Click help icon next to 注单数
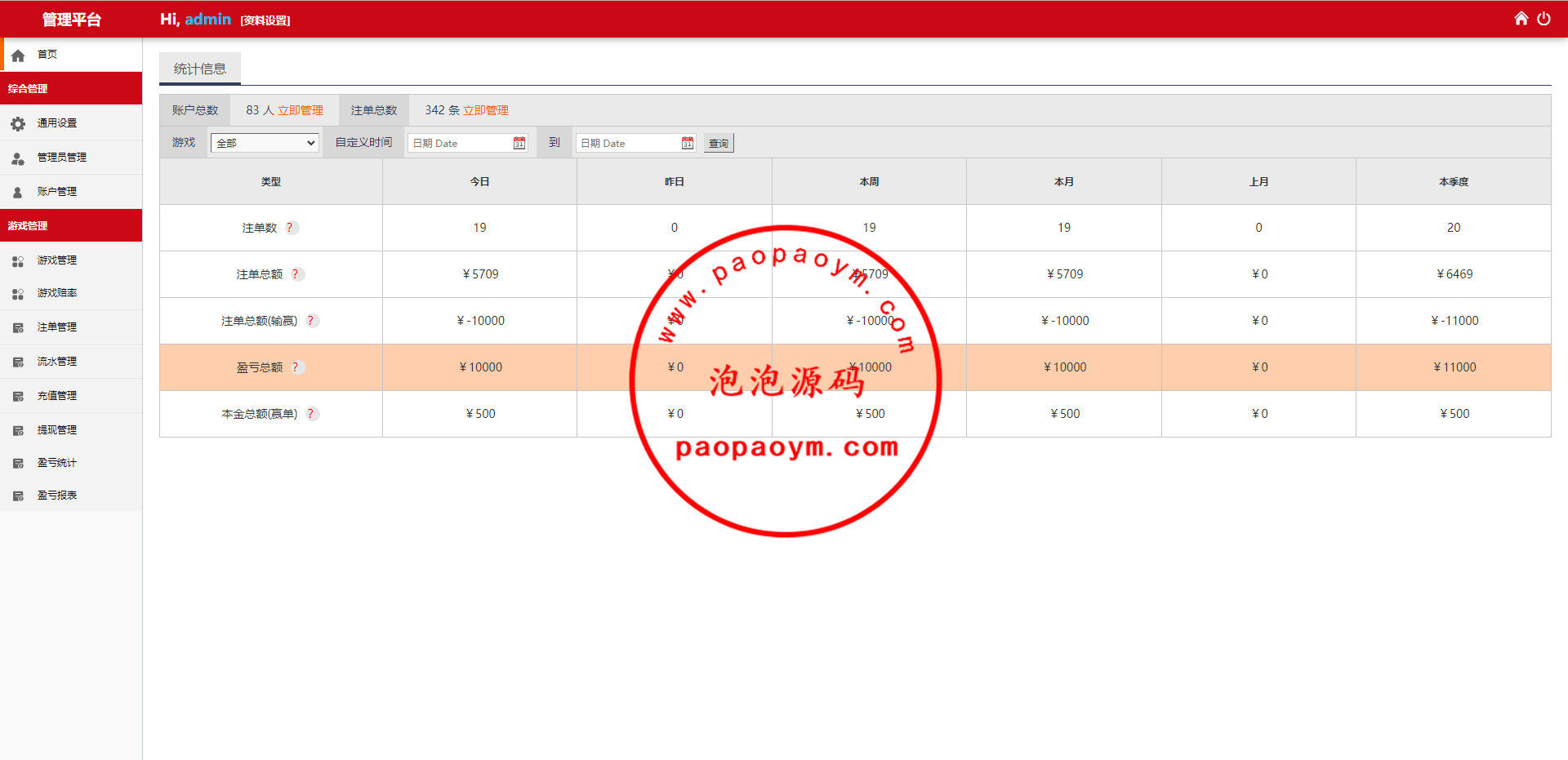1568x760 pixels. click(x=292, y=228)
